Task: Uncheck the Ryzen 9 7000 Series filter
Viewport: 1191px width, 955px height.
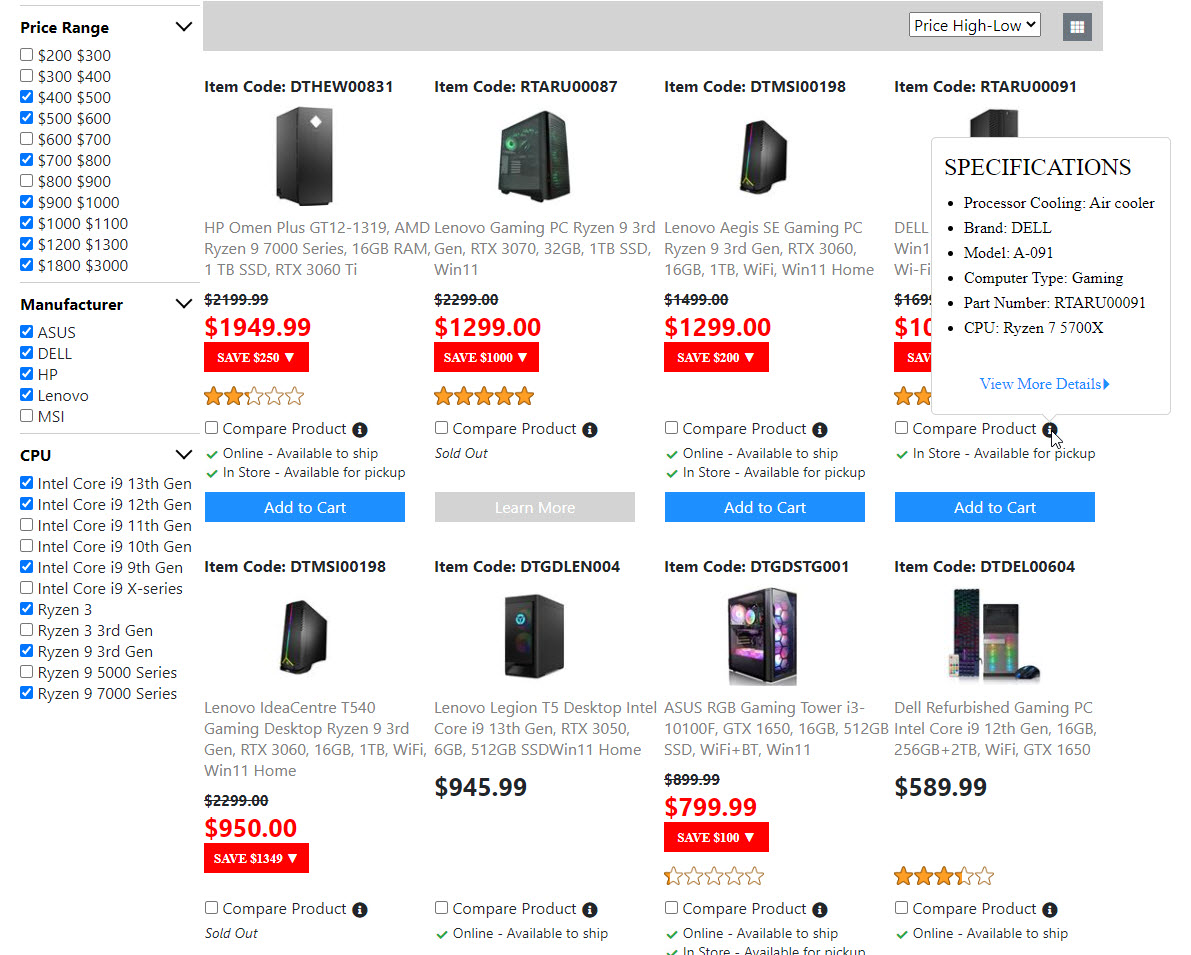Action: (27, 693)
